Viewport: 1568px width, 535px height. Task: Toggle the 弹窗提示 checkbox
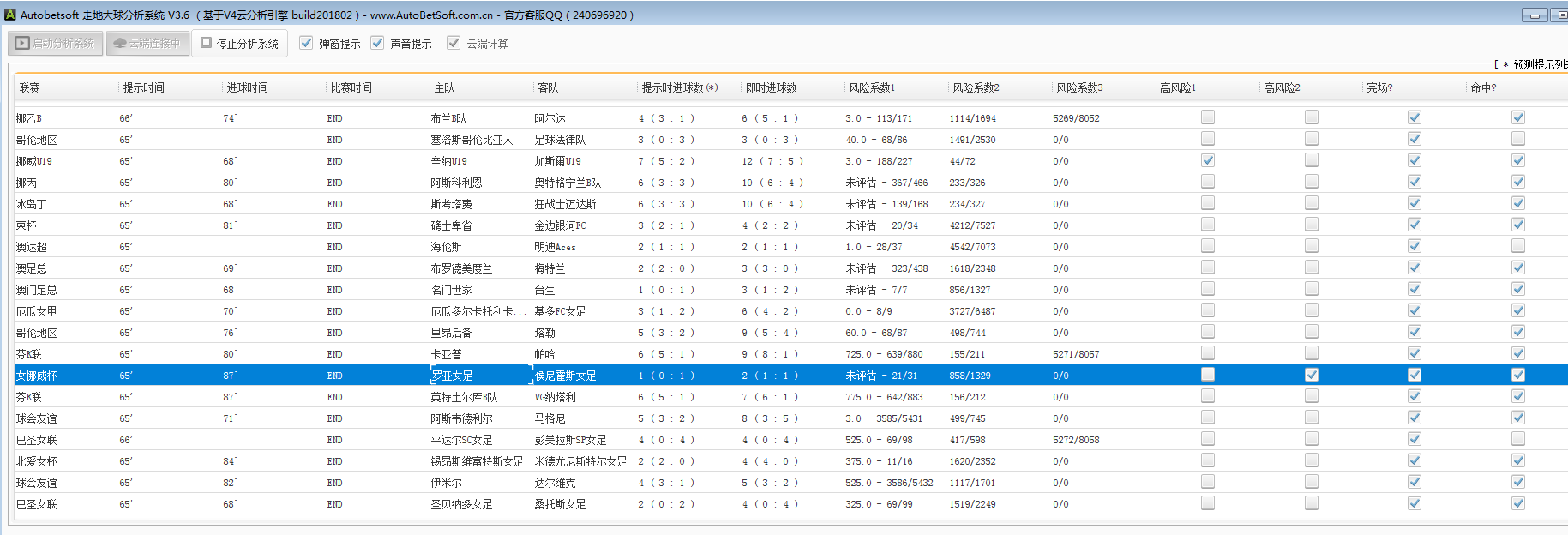click(x=306, y=43)
